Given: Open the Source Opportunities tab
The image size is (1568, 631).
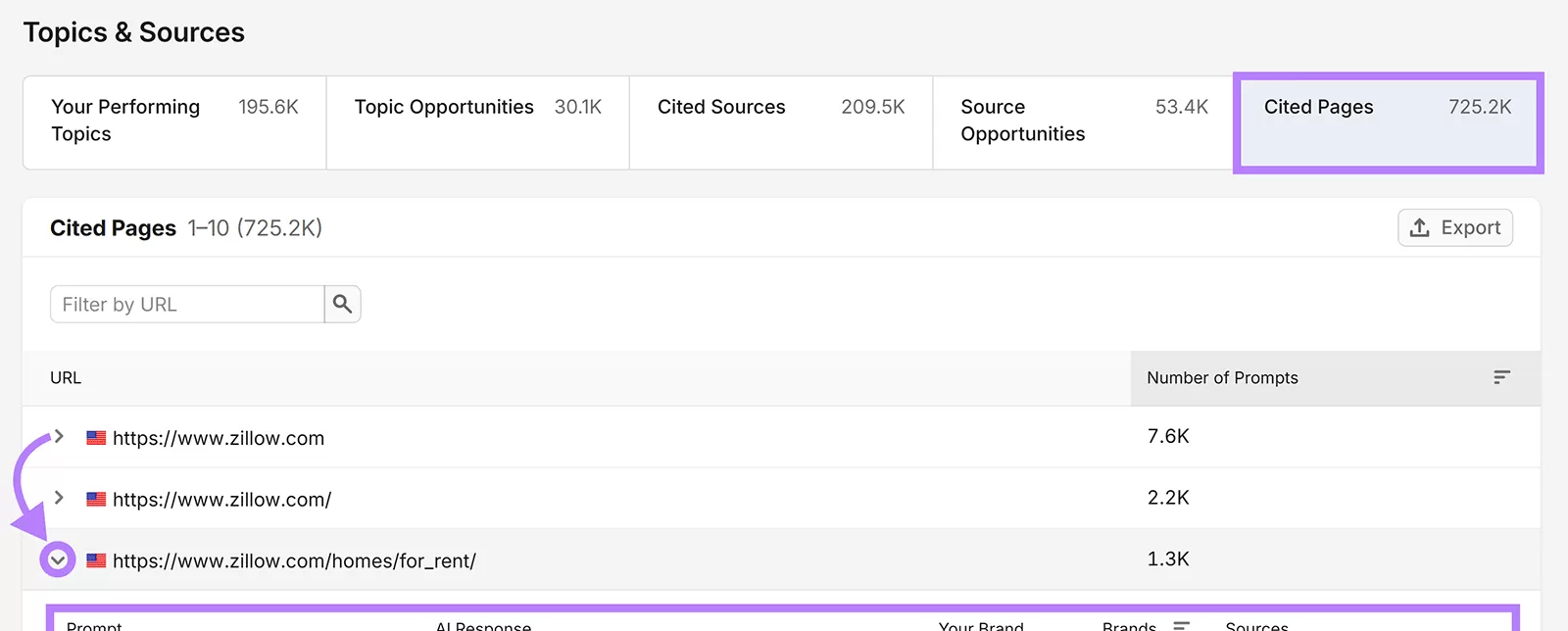Looking at the screenshot, I should click(1084, 122).
